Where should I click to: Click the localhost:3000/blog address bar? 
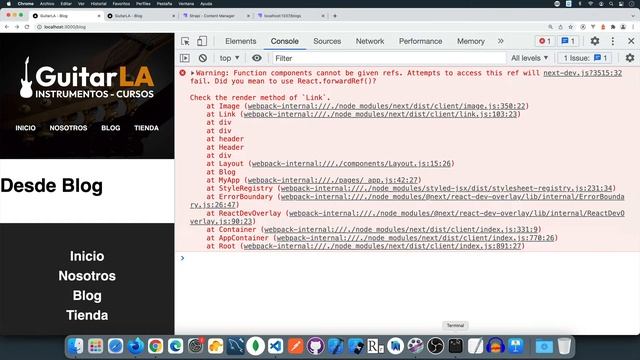click(64, 27)
